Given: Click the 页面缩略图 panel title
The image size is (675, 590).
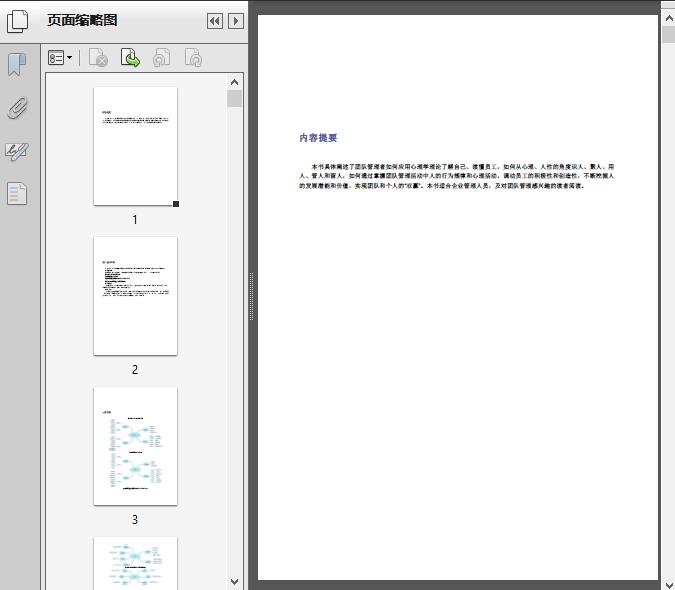Looking at the screenshot, I should [82, 20].
